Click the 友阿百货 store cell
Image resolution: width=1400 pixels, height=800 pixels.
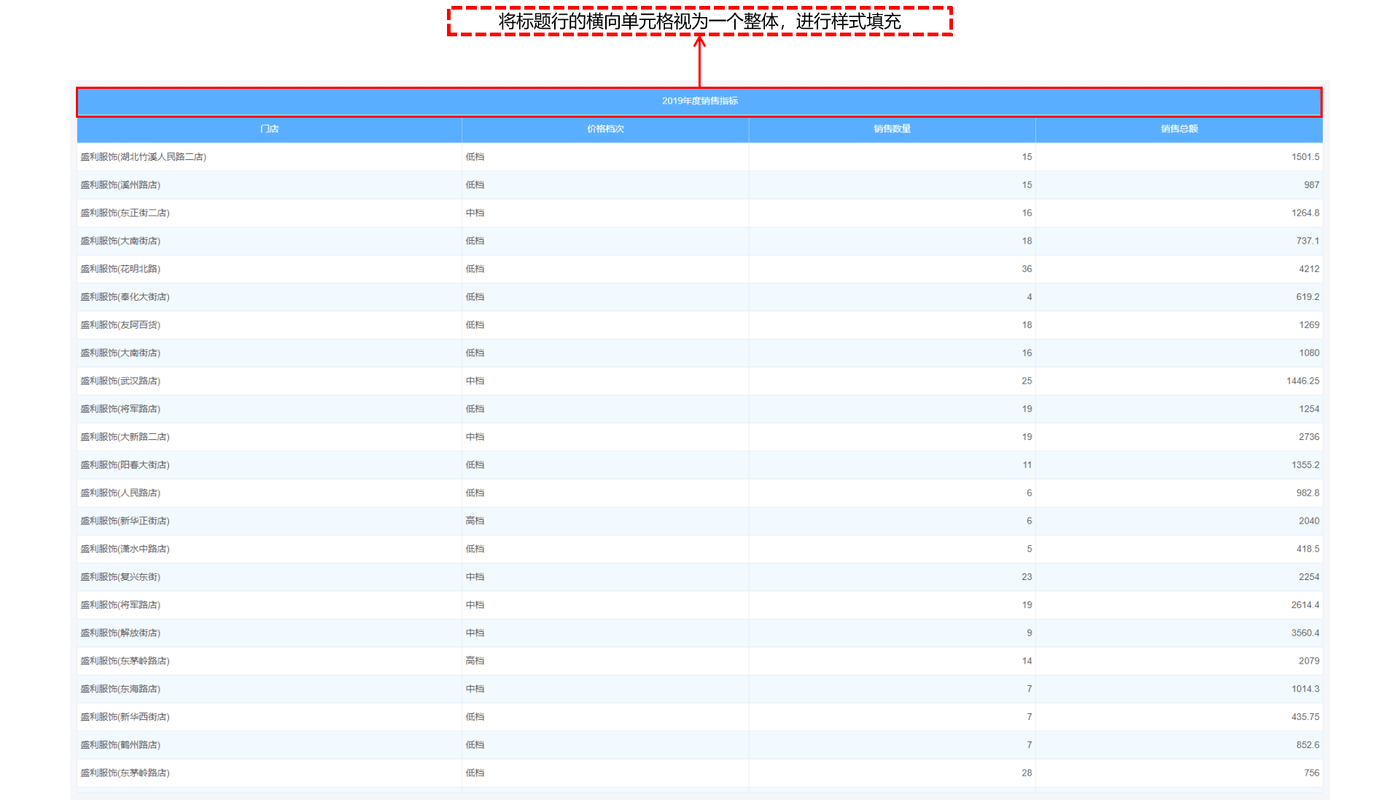[x=120, y=325]
